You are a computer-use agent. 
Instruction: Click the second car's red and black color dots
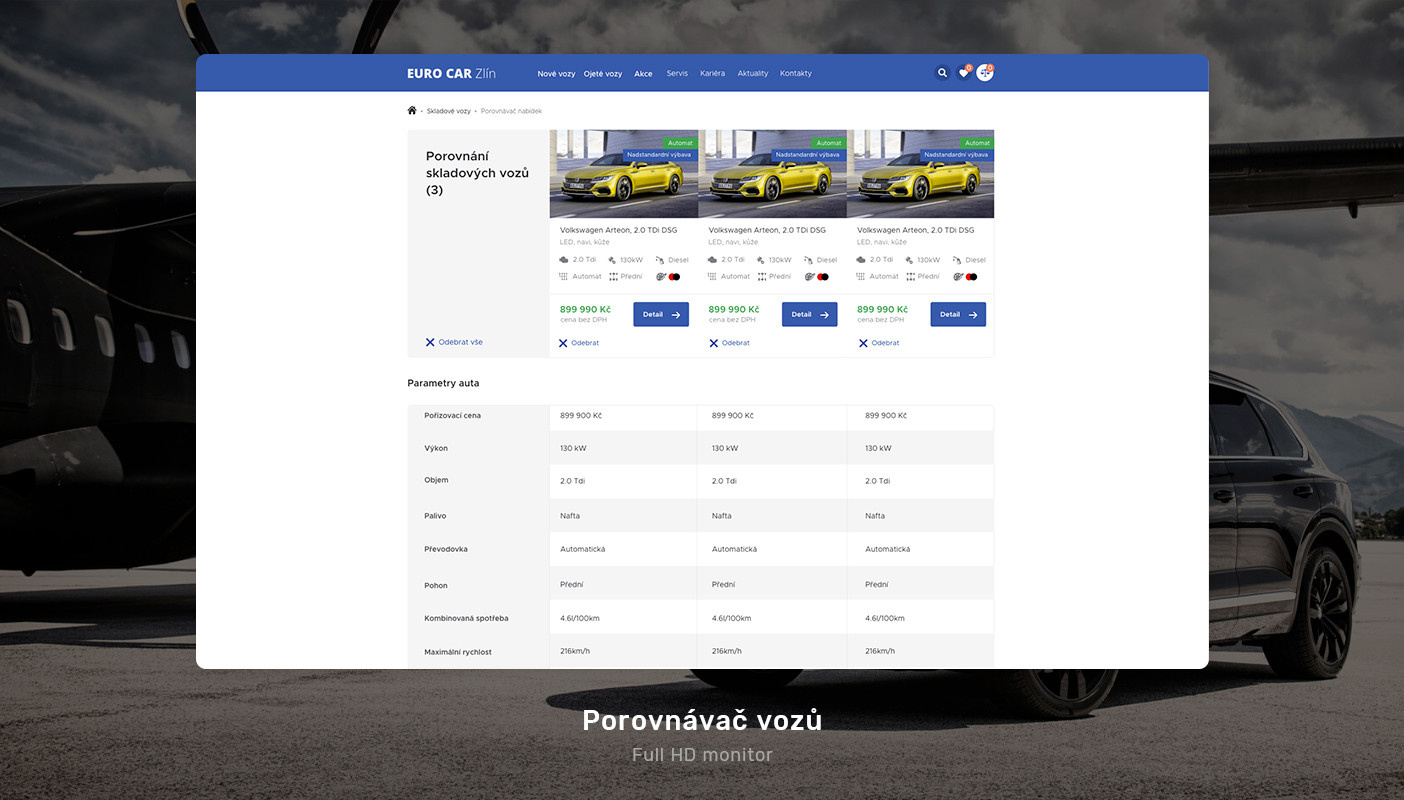[823, 277]
